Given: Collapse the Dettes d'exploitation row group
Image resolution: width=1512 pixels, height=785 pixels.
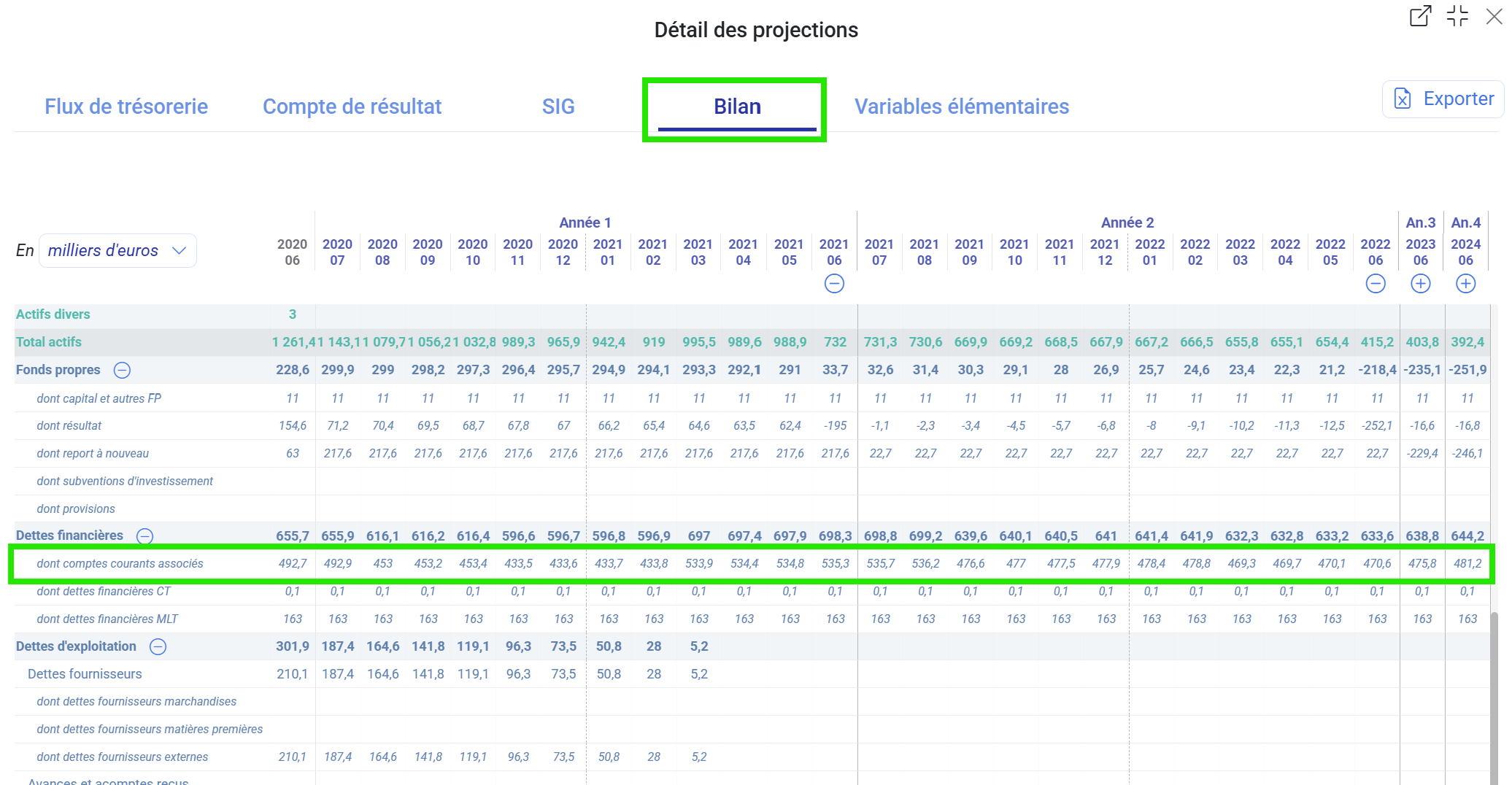Looking at the screenshot, I should [158, 647].
